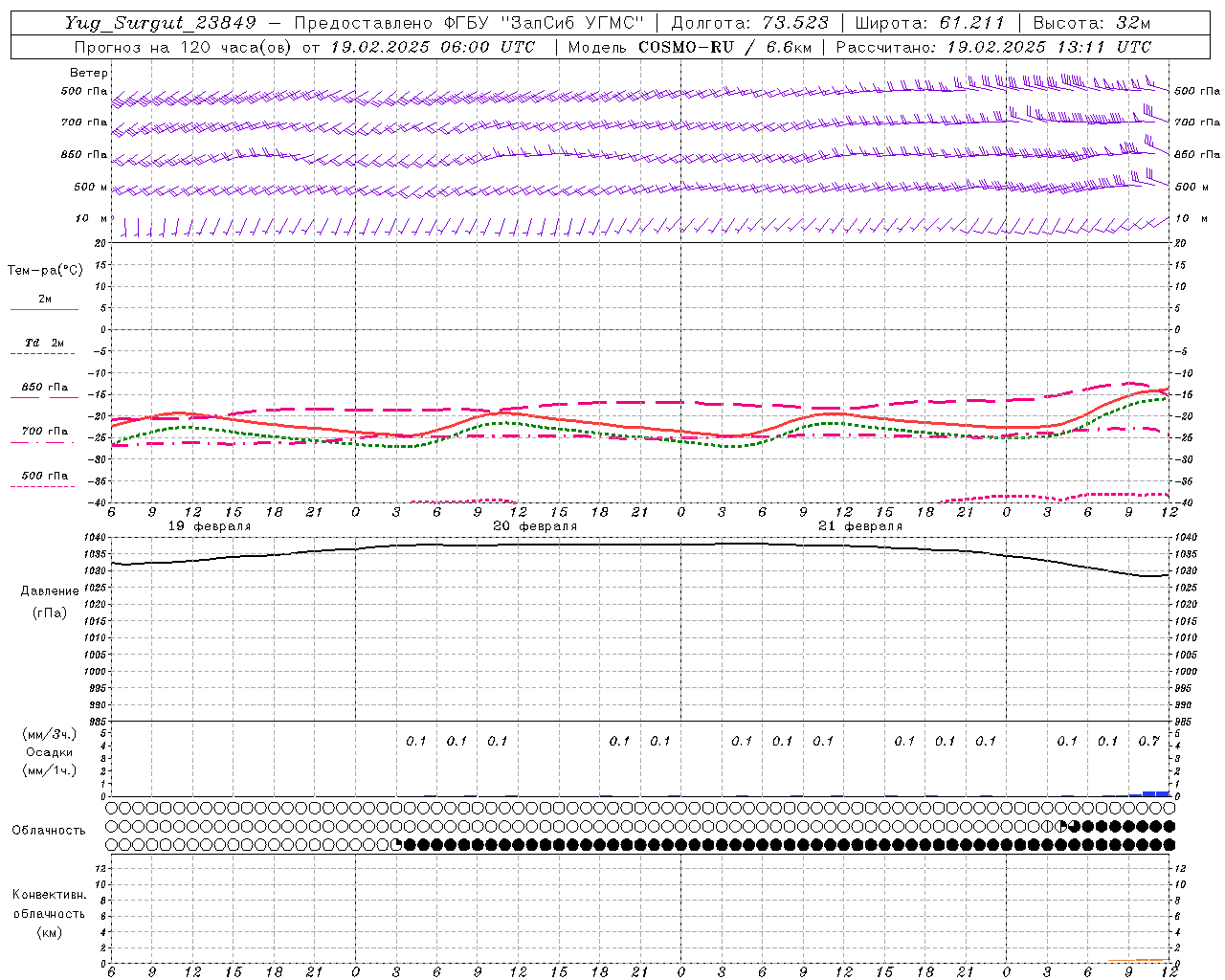This screenshot has width=1225, height=980.
Task: Click the model name COSMO-RU / 6.6км
Action: pyautogui.click(x=724, y=47)
